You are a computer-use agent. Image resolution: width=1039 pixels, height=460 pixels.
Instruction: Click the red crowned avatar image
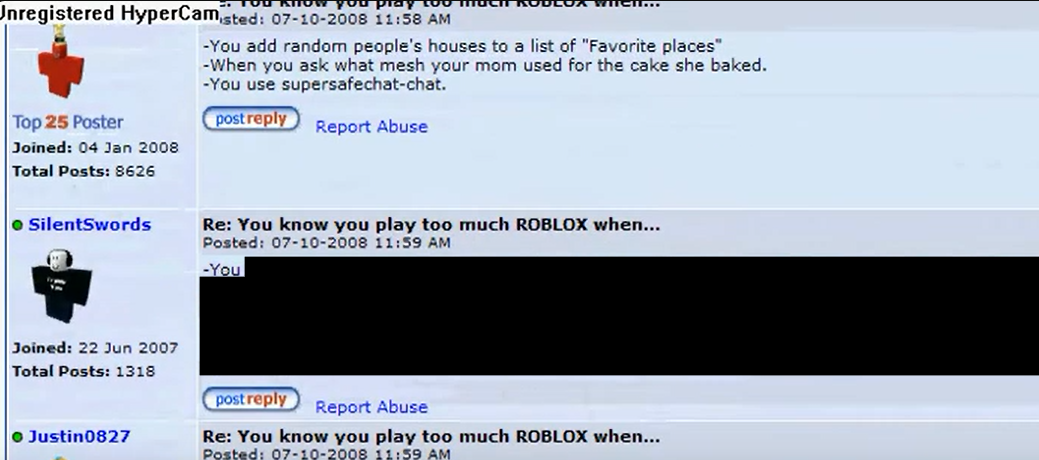coord(61,63)
